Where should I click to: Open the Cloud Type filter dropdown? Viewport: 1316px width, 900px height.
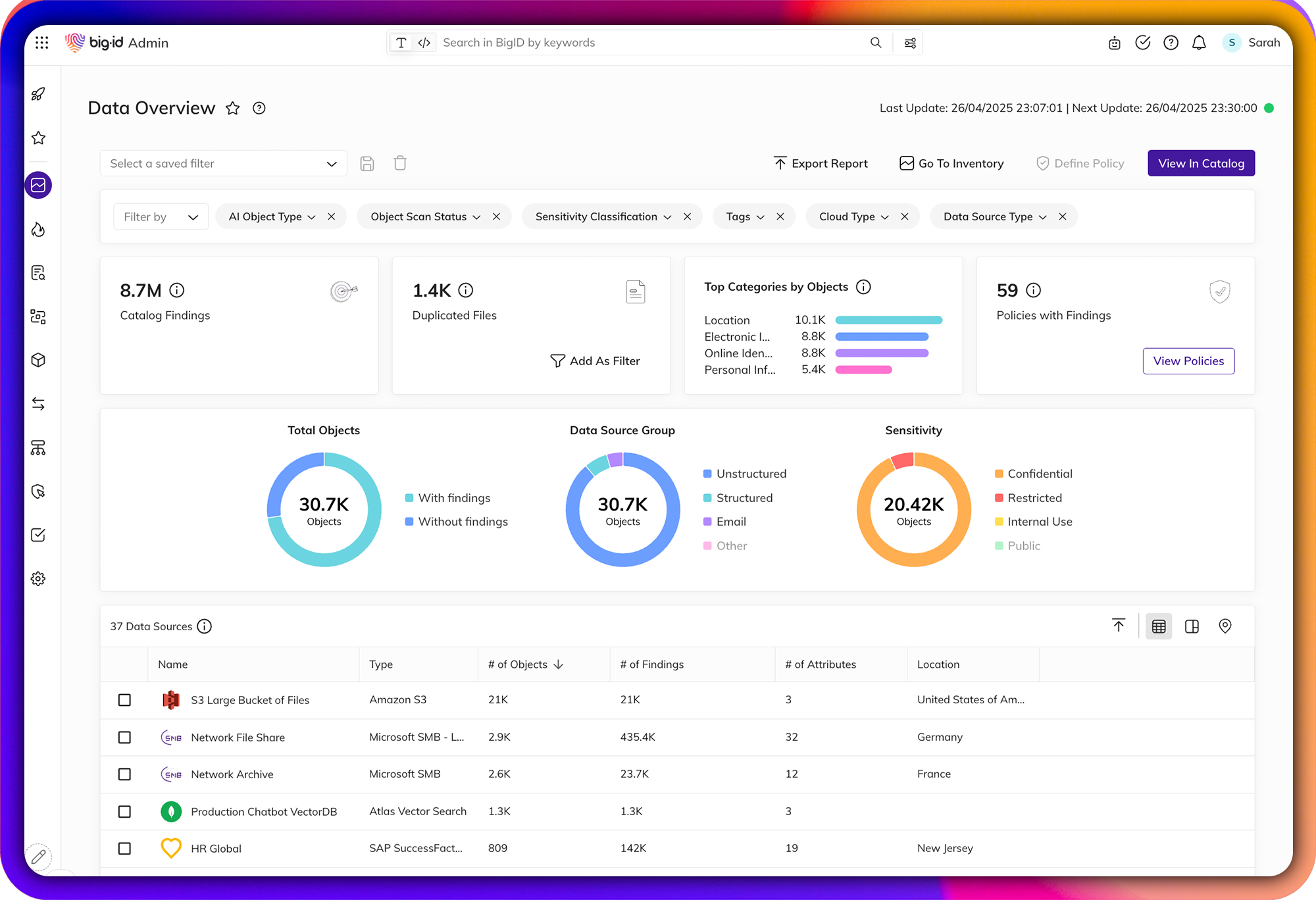pos(885,216)
